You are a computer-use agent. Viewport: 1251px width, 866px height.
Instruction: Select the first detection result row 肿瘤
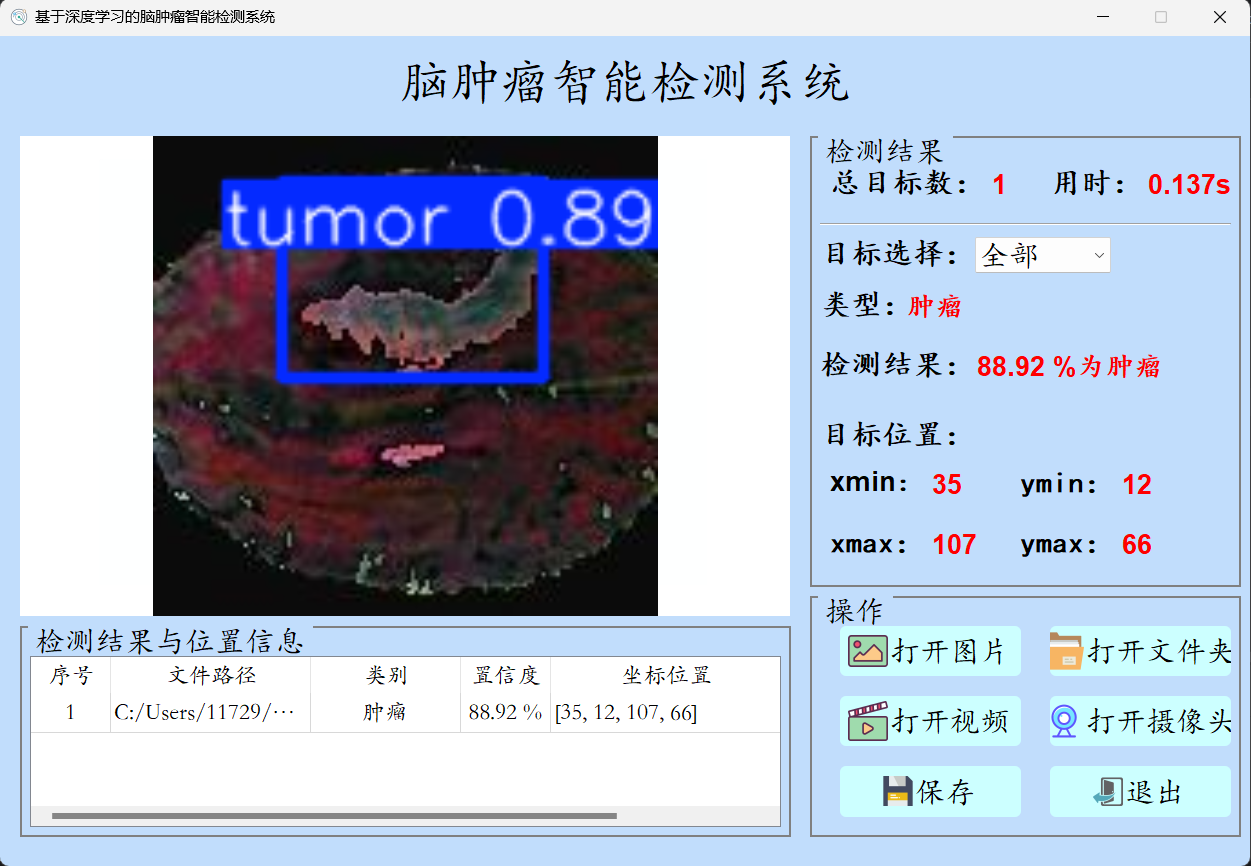[385, 713]
